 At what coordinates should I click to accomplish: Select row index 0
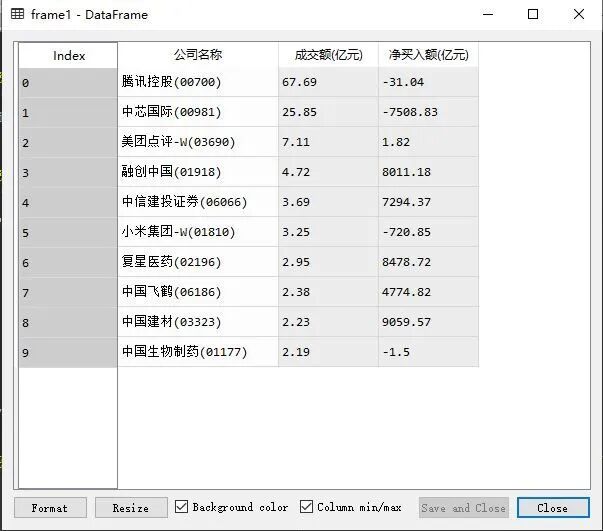point(68,83)
